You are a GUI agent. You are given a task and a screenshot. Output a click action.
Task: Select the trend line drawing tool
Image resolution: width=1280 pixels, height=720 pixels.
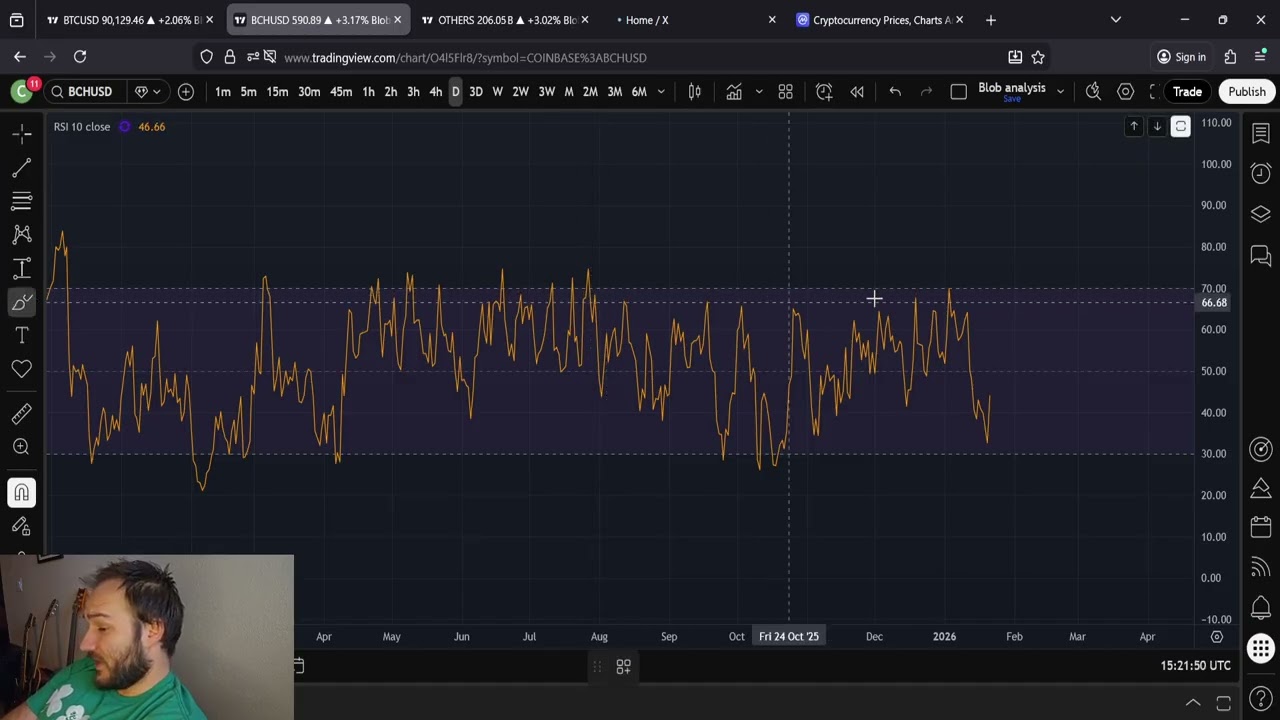pos(21,168)
